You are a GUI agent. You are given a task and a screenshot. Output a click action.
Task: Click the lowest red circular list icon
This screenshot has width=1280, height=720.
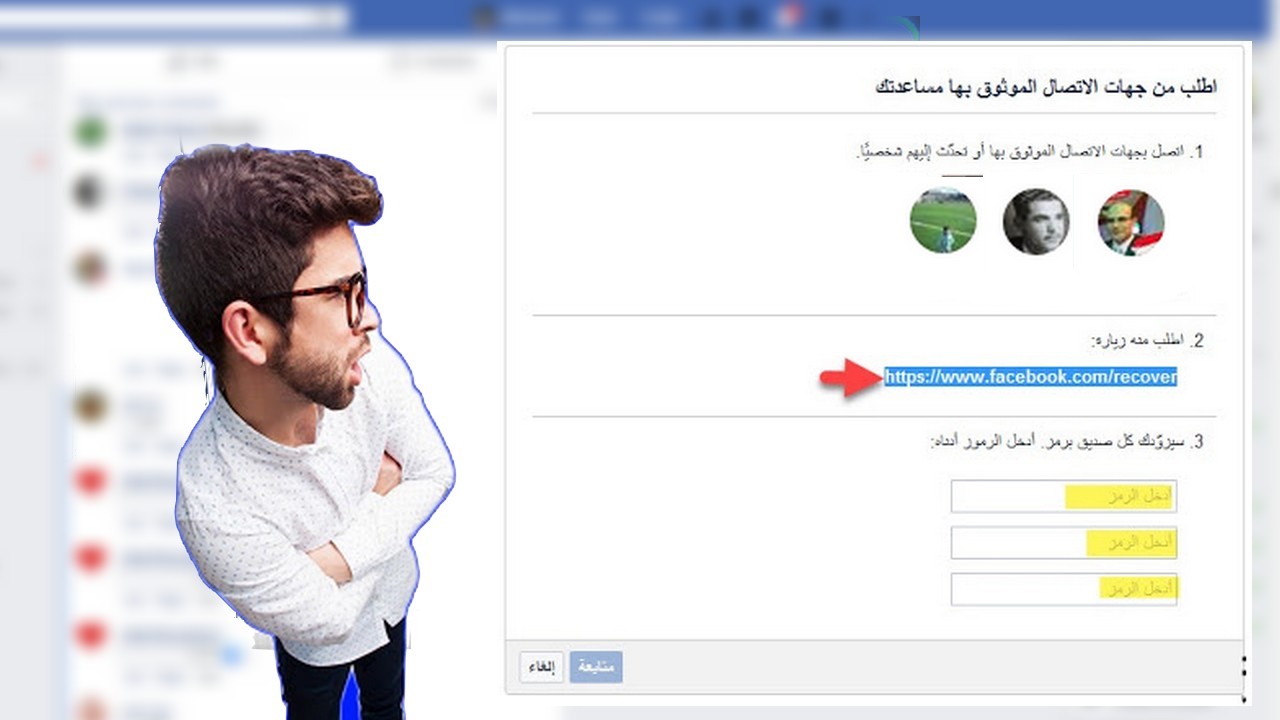coord(91,634)
